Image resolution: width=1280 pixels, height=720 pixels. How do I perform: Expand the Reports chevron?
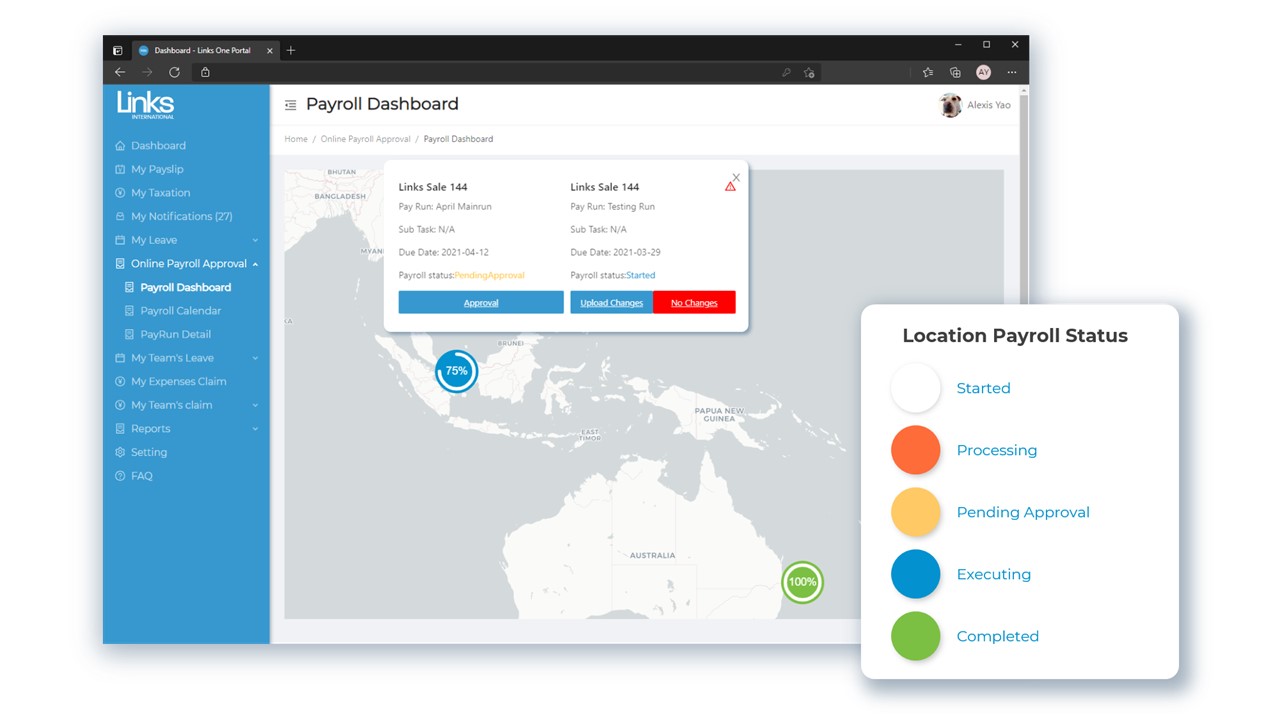[255, 429]
